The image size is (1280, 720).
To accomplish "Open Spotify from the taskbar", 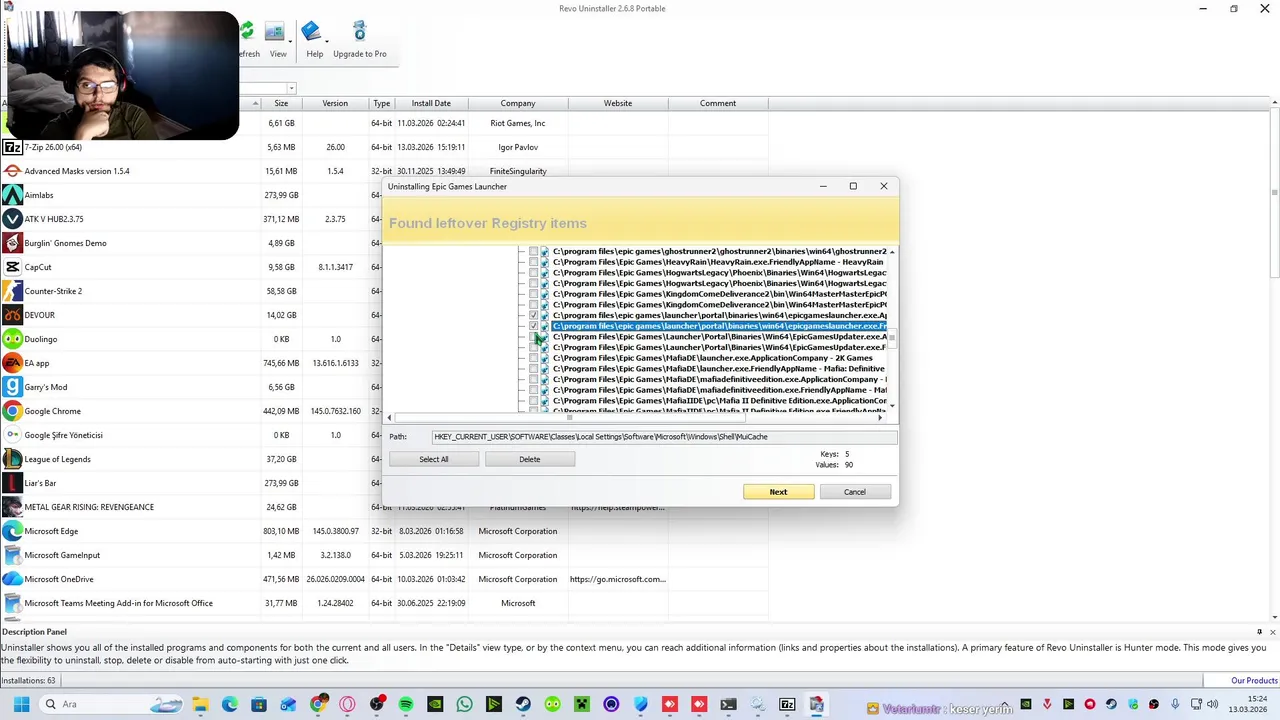I will 406,704.
